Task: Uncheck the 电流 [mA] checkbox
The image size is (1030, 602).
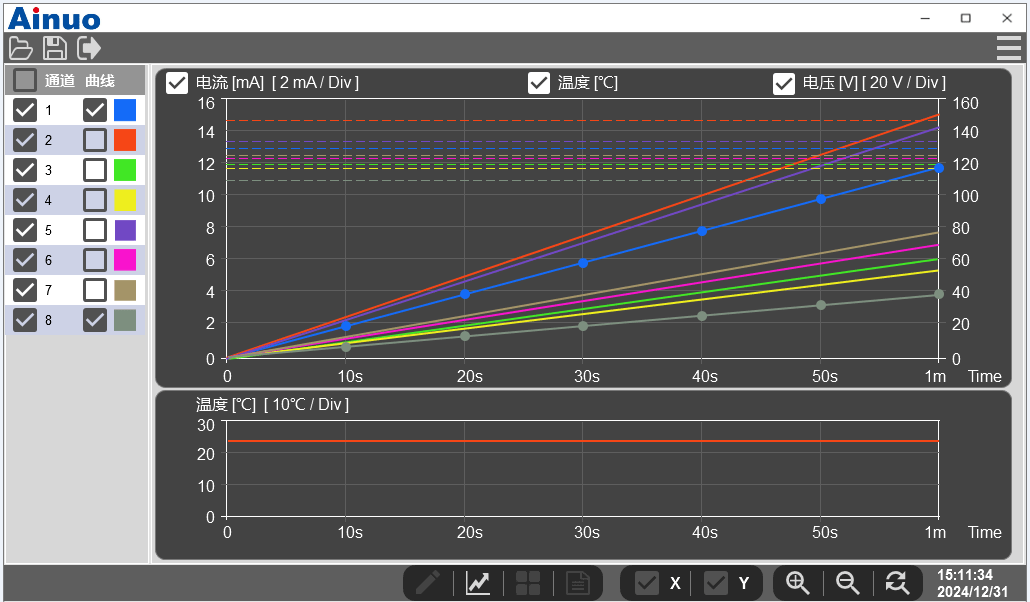Action: (177, 83)
